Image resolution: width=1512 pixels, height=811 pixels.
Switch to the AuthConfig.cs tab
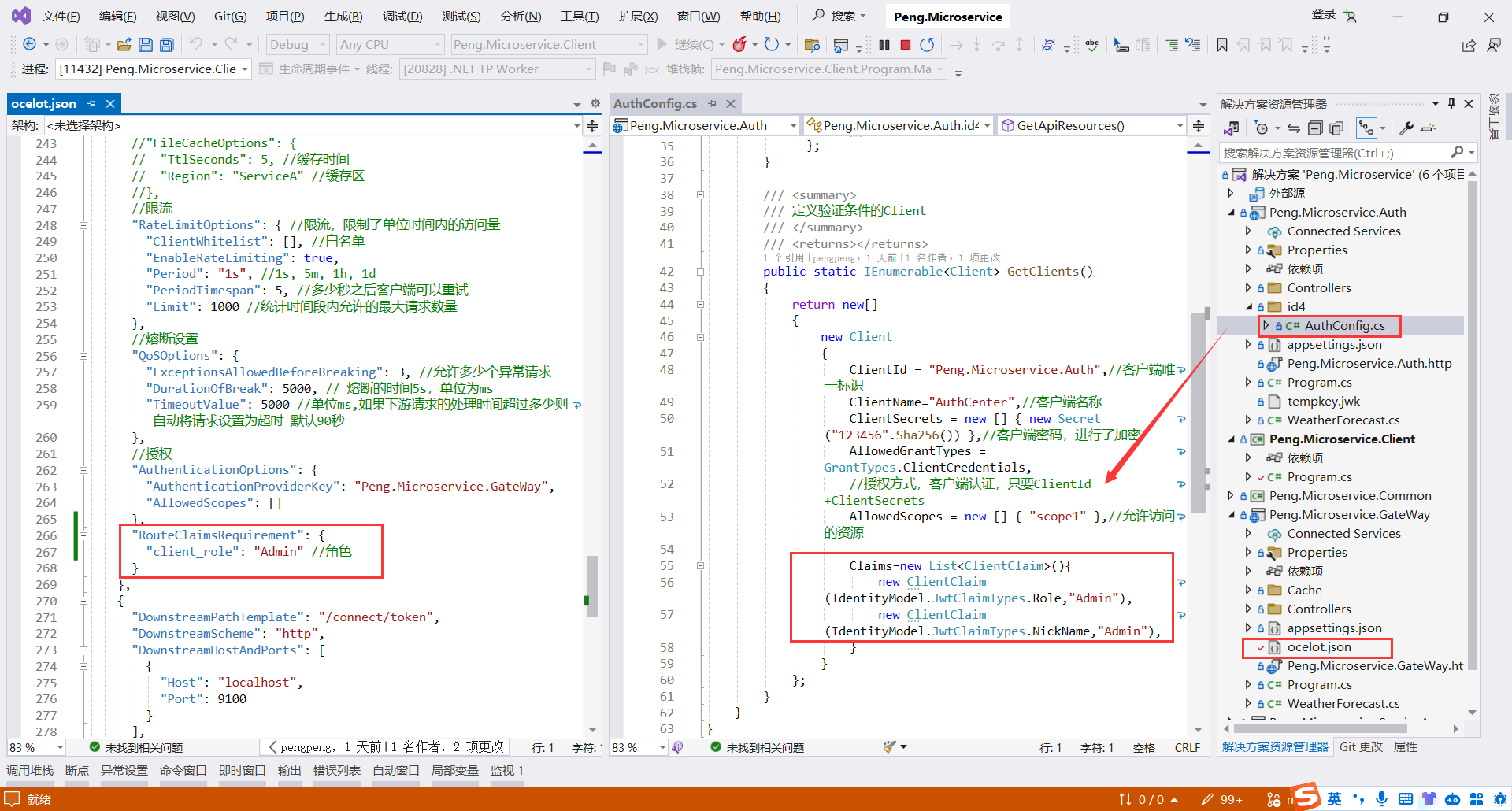coord(654,104)
